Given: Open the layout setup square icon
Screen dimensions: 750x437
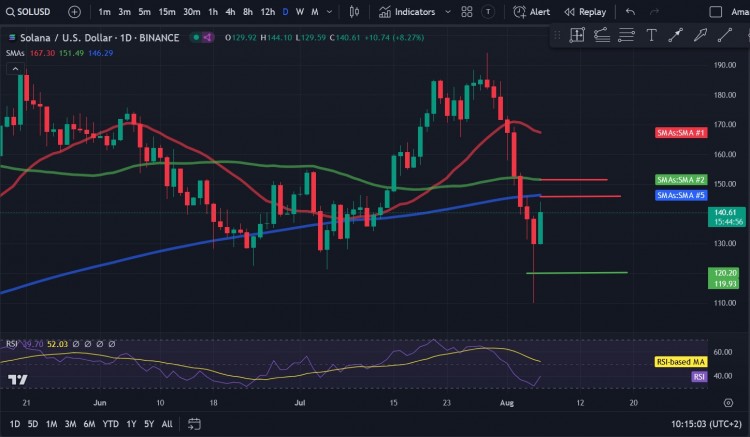Looking at the screenshot, I should [716, 12].
